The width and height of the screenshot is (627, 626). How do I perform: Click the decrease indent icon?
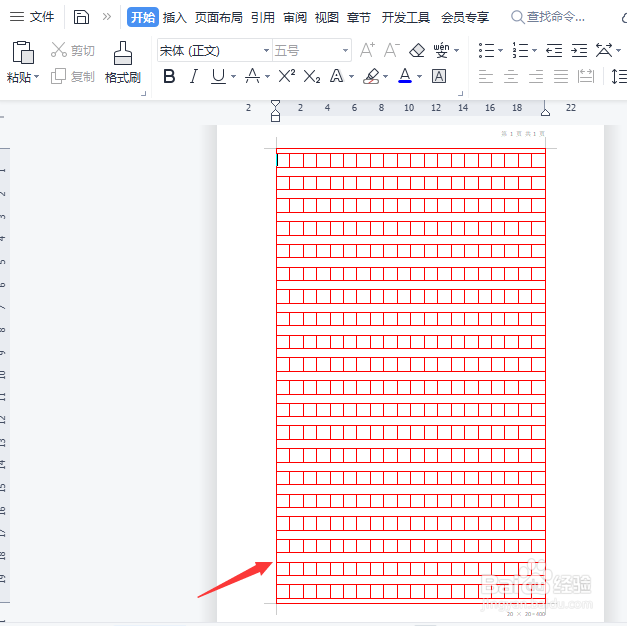554,50
